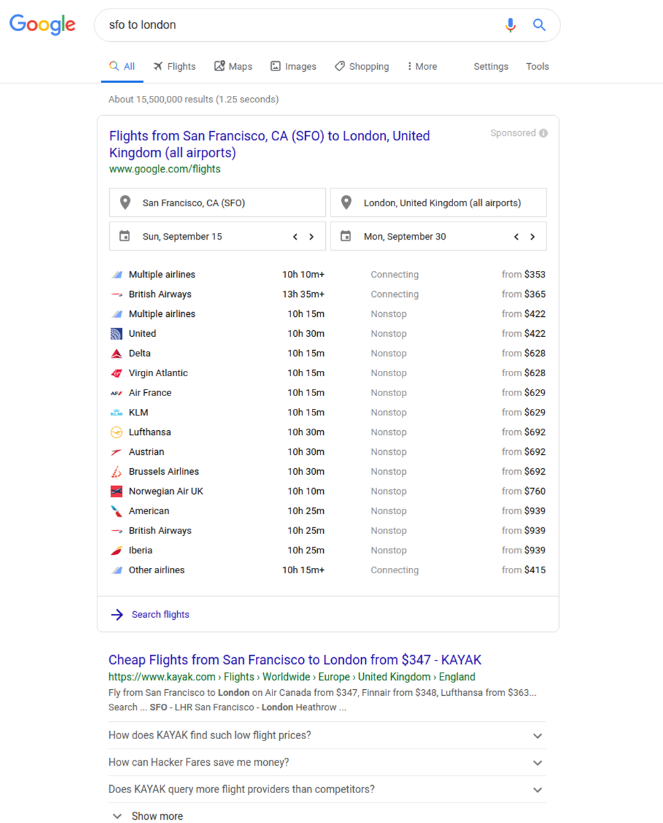Image resolution: width=663 pixels, height=823 pixels.
Task: Select the Delta flight row
Action: click(328, 354)
